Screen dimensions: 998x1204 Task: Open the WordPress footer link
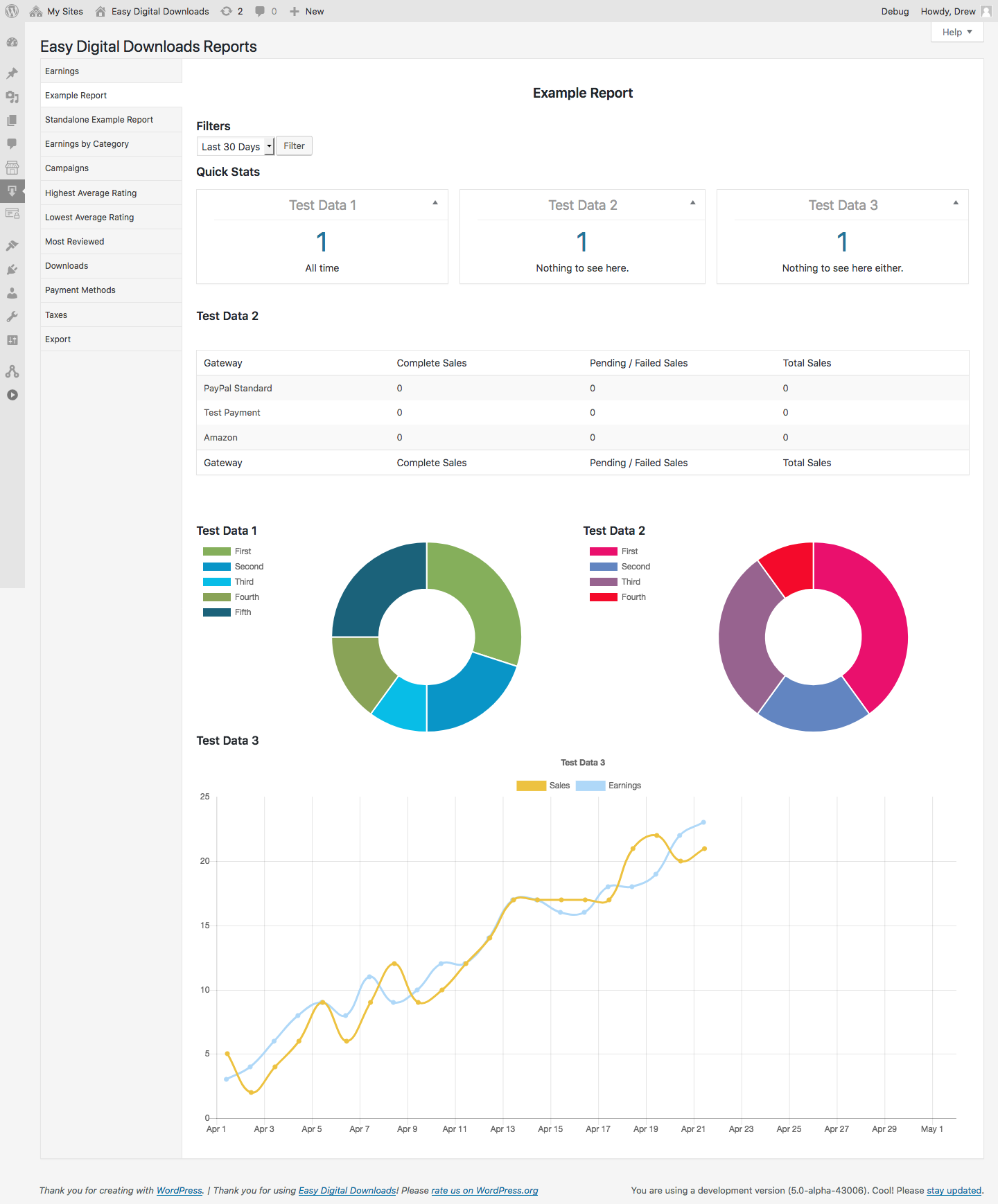click(x=180, y=1190)
